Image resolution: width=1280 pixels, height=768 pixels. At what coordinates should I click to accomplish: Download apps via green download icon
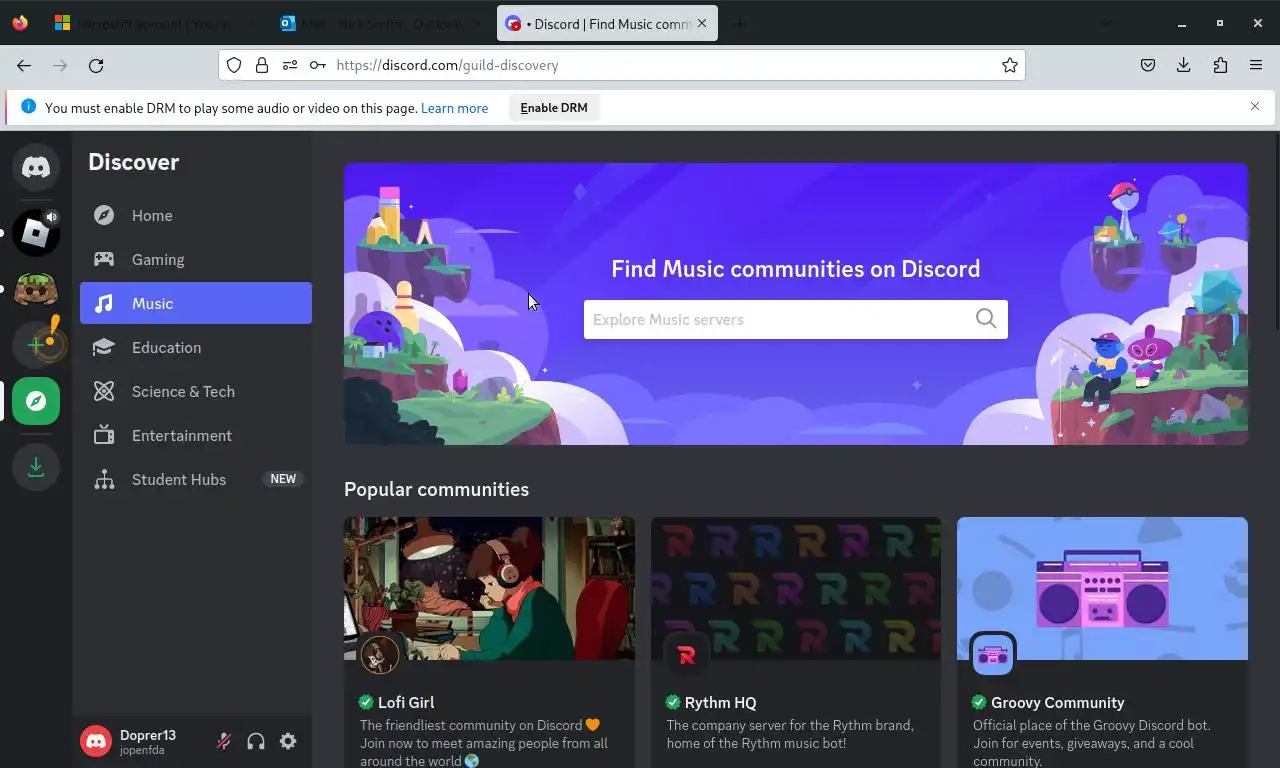tap(36, 467)
